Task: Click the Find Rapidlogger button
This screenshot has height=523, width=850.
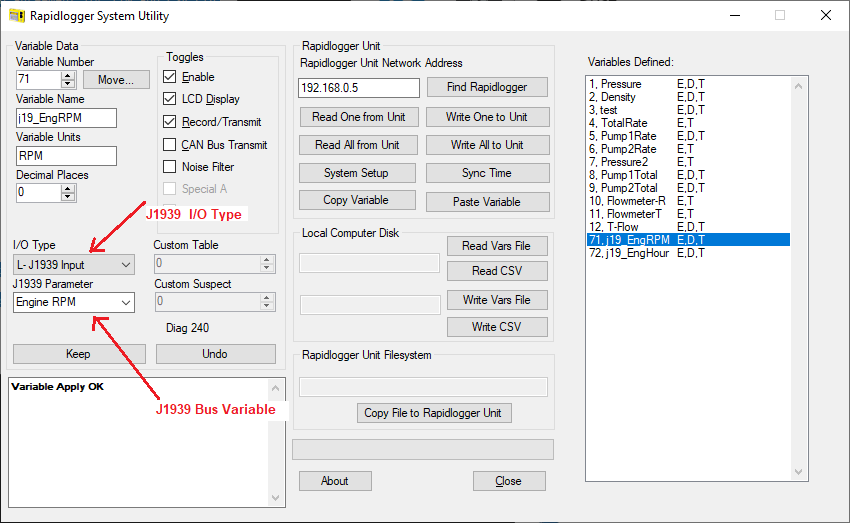Action: pos(487,87)
